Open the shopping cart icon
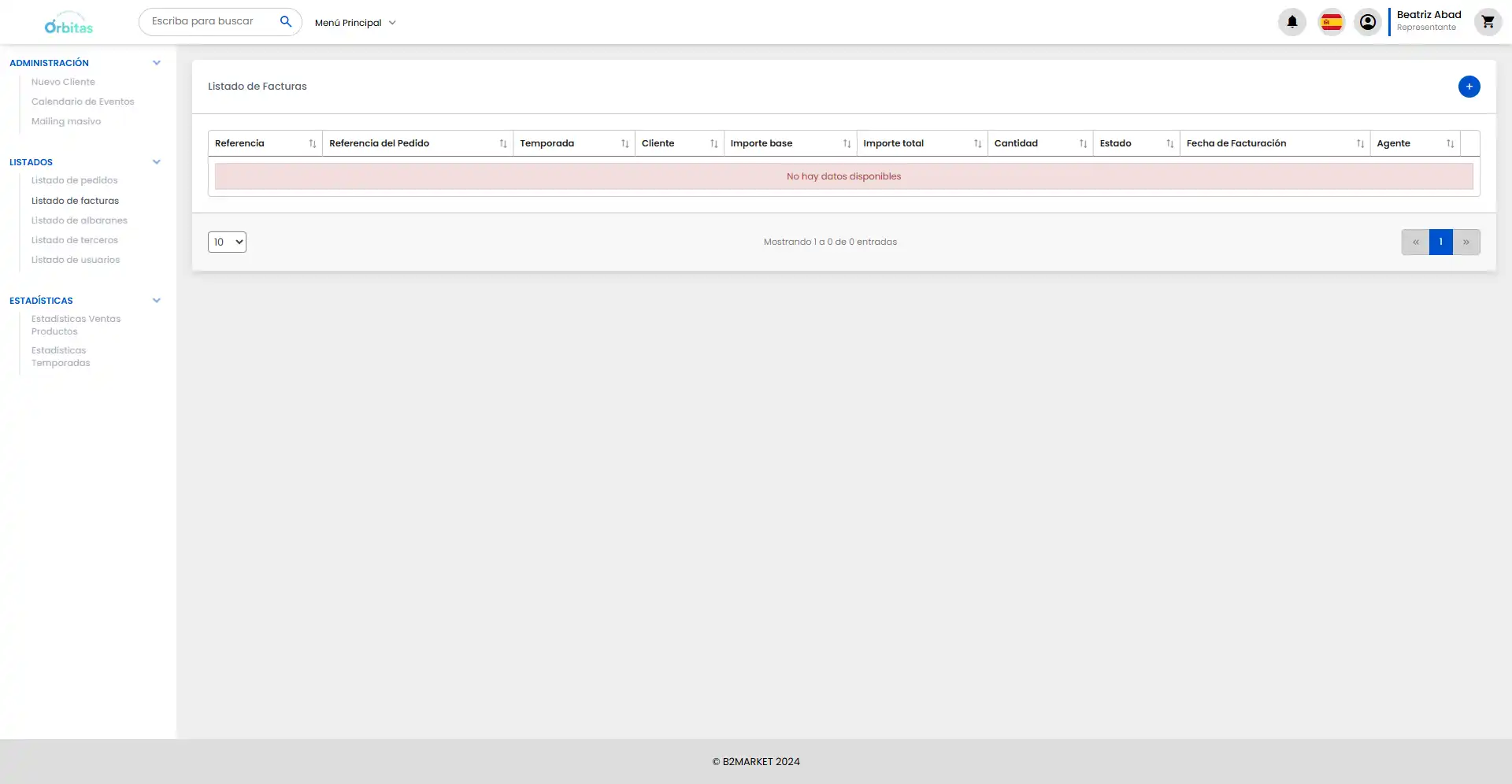Viewport: 1512px width, 784px height. [x=1487, y=22]
